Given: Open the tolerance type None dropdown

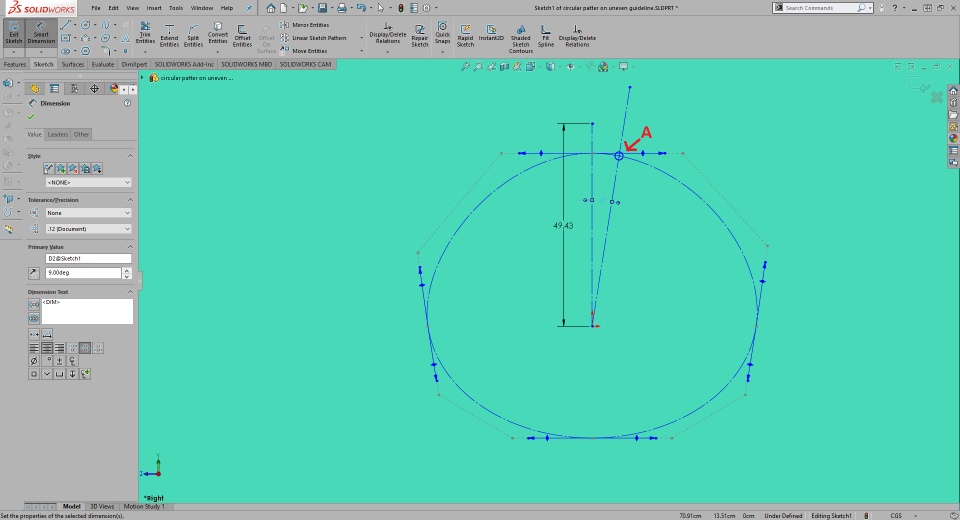Looking at the screenshot, I should tap(88, 213).
